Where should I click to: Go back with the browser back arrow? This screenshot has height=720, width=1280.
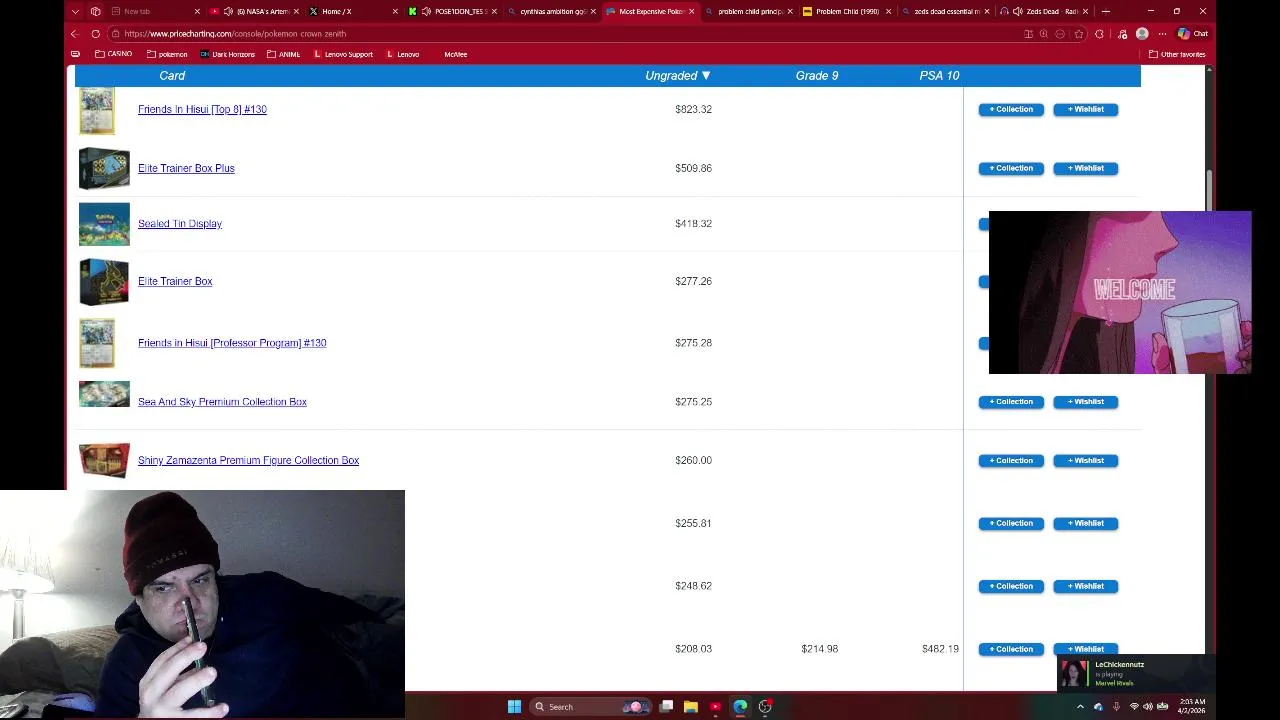point(75,34)
